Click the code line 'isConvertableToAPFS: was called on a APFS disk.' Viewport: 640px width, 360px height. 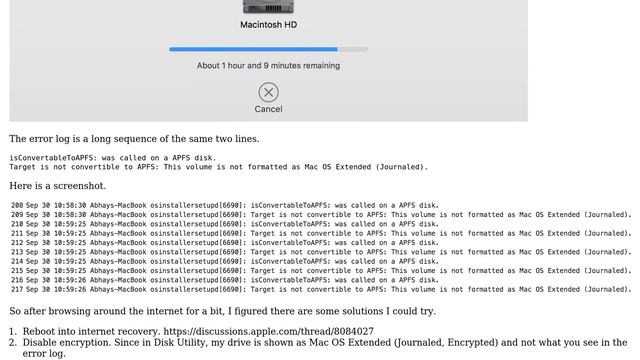click(113, 158)
